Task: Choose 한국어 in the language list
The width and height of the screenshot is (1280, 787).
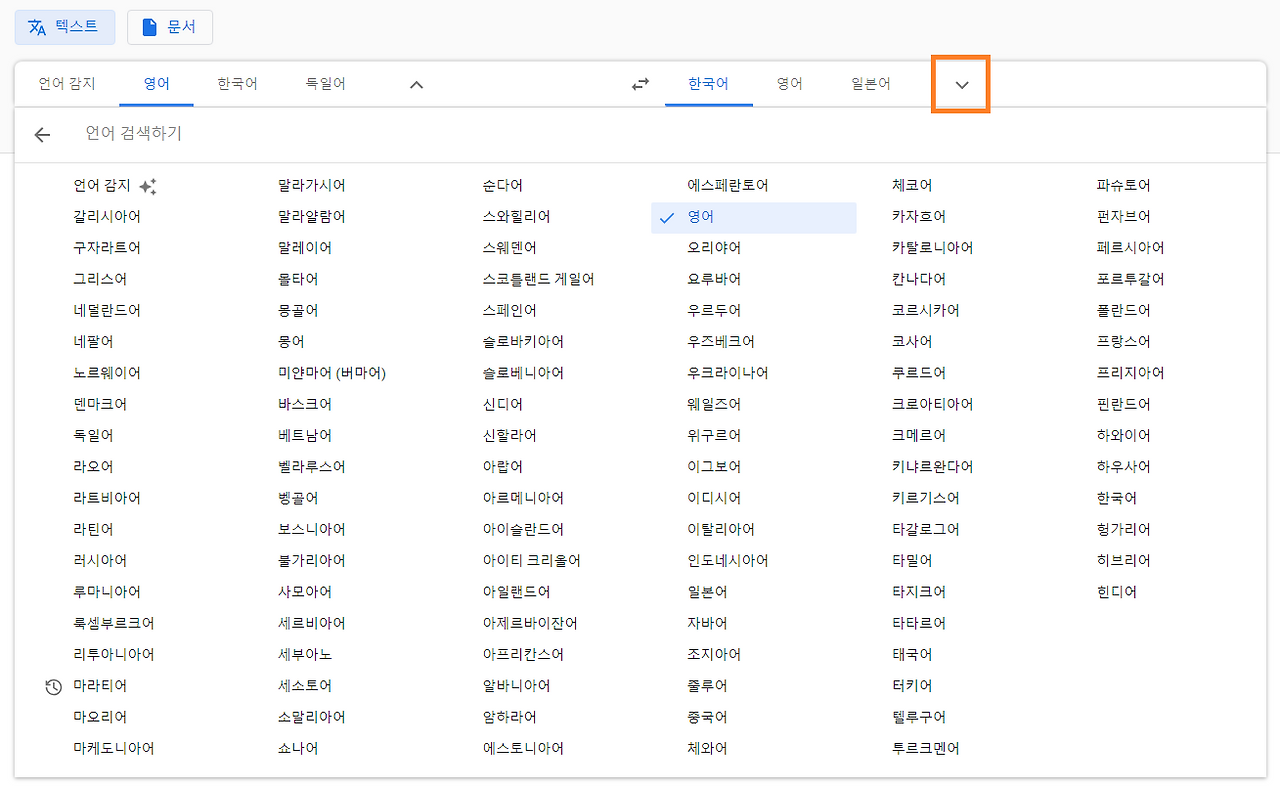Action: click(1117, 498)
